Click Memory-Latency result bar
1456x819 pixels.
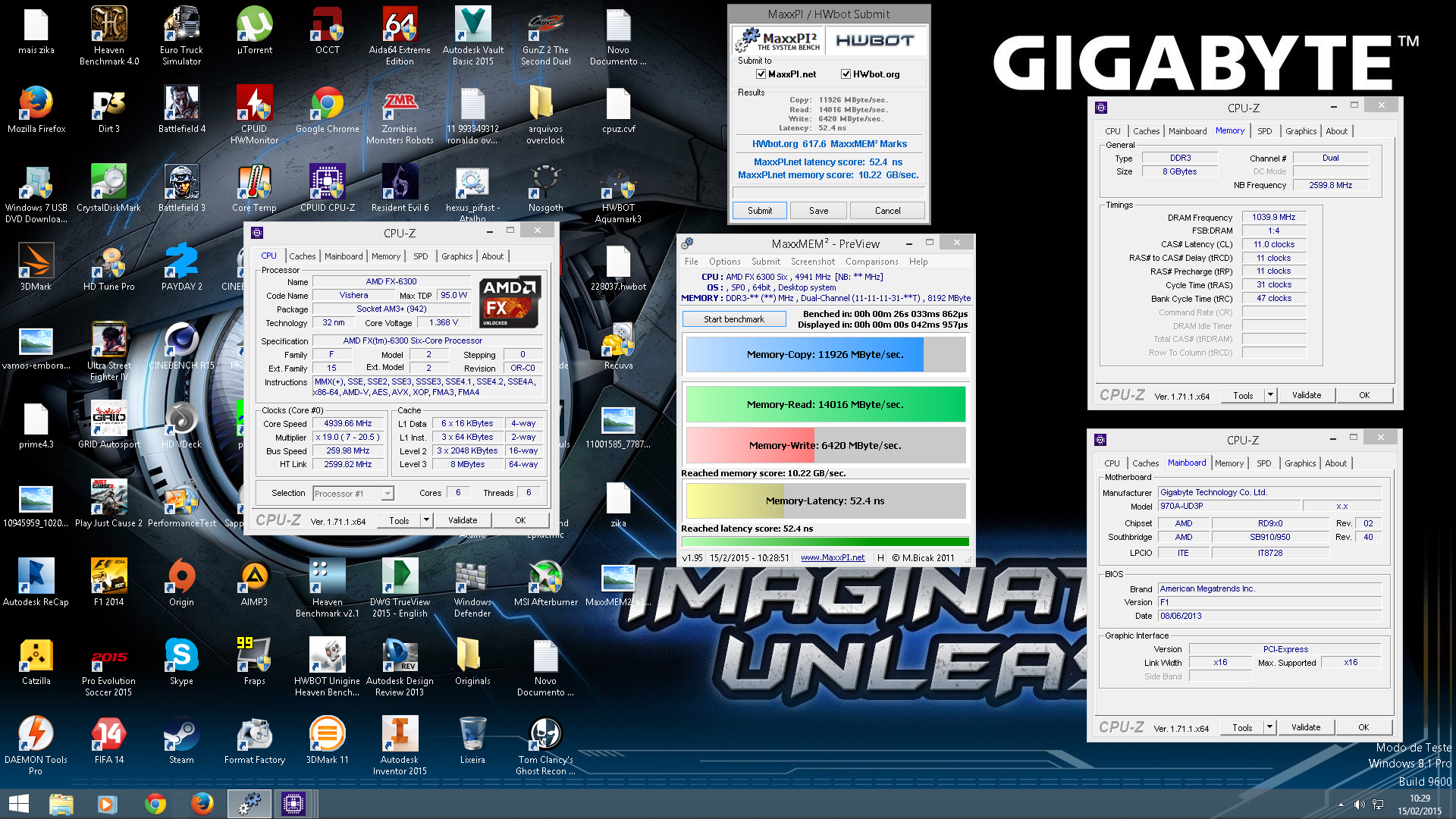coord(826,500)
